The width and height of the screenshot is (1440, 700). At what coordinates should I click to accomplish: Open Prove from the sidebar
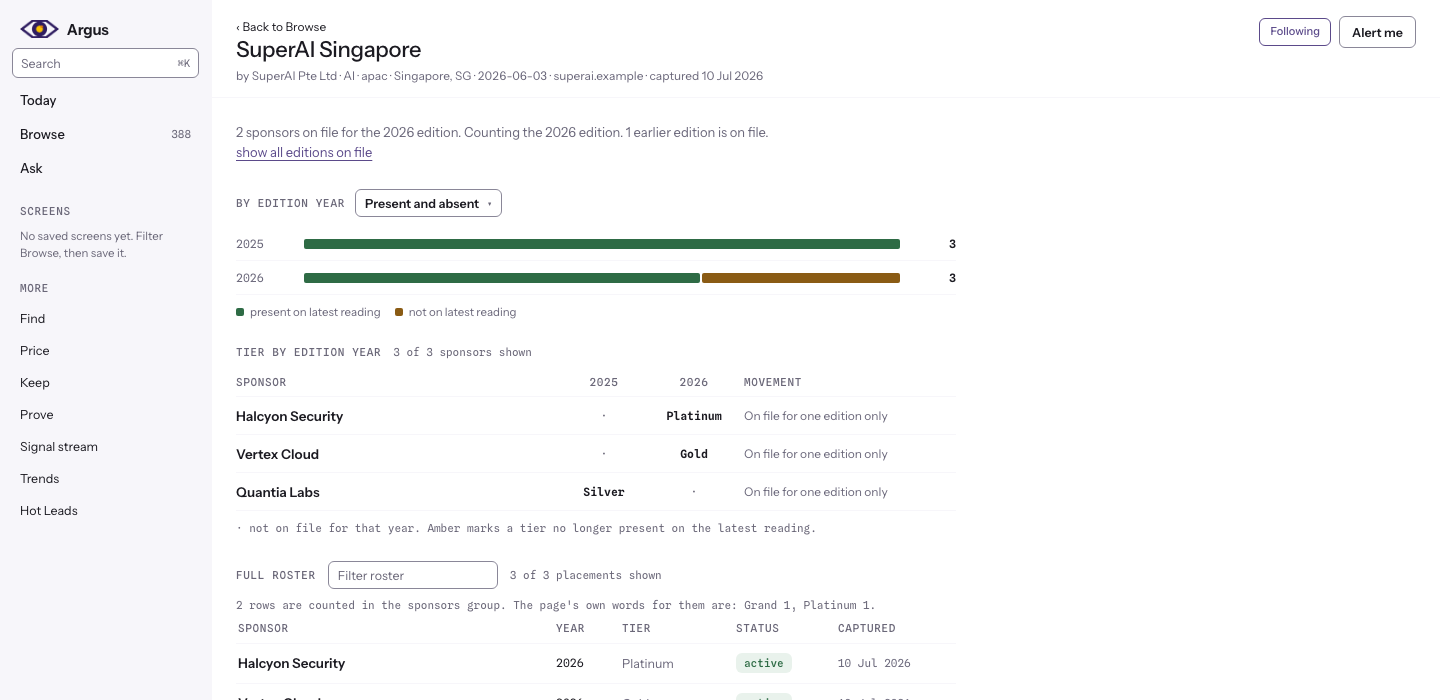point(37,414)
